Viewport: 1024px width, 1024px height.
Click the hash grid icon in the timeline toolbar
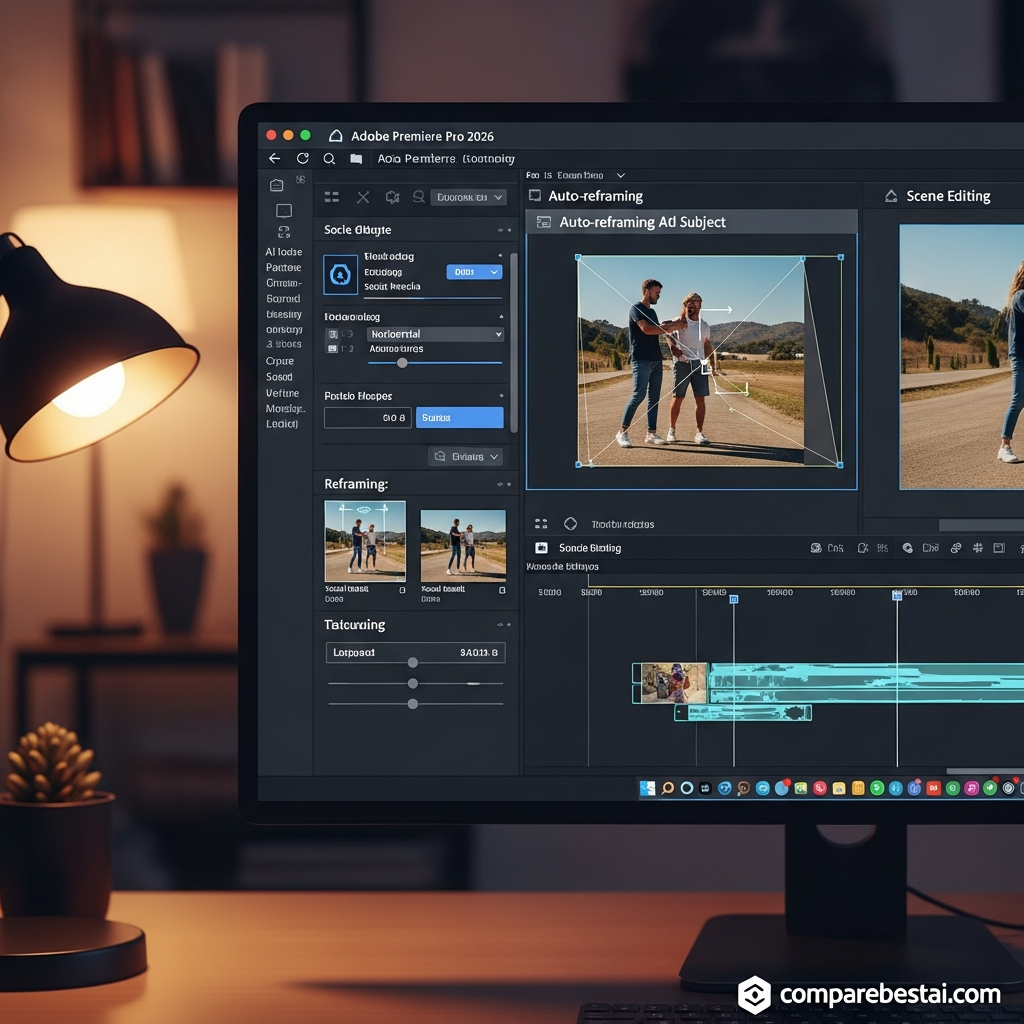click(x=978, y=548)
